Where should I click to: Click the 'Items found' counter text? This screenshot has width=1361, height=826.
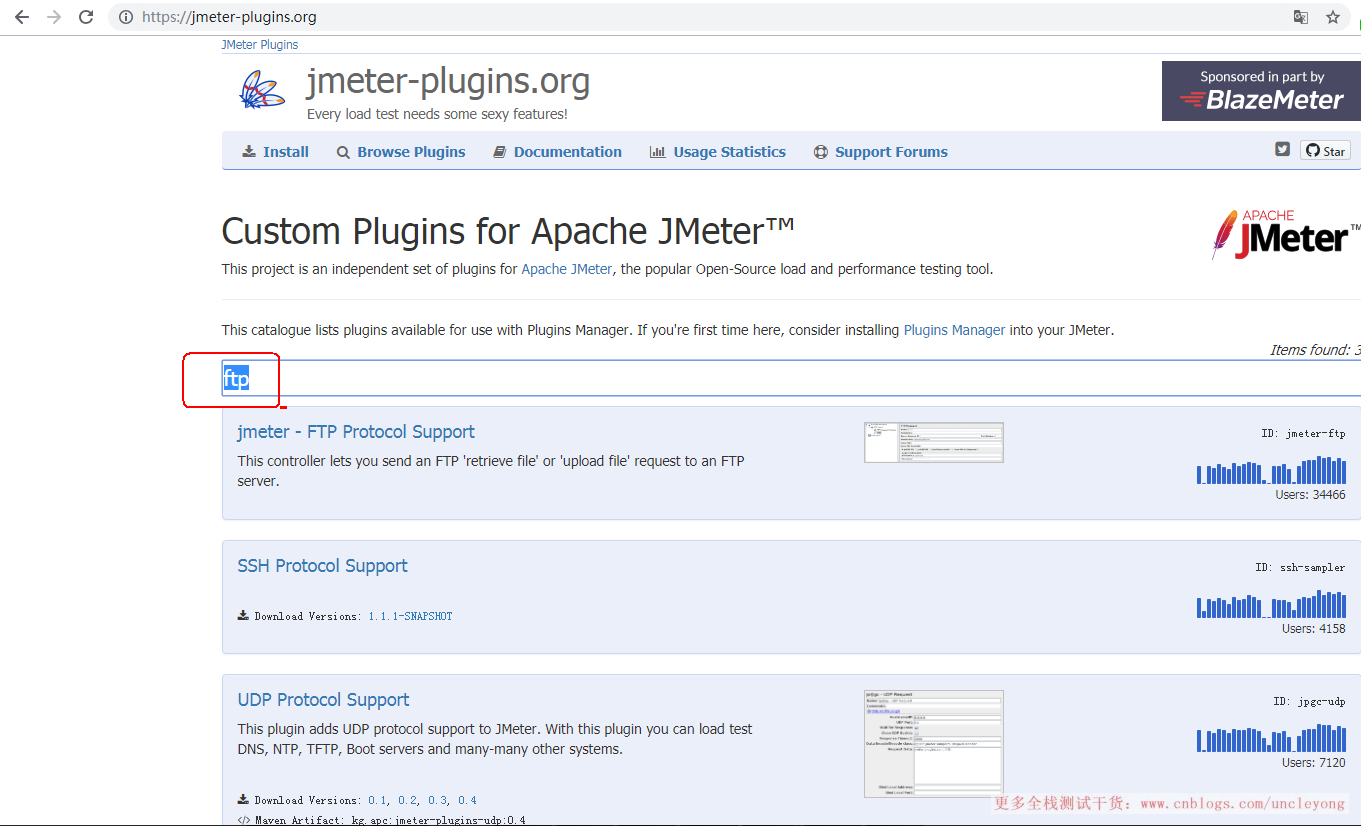click(x=1315, y=350)
